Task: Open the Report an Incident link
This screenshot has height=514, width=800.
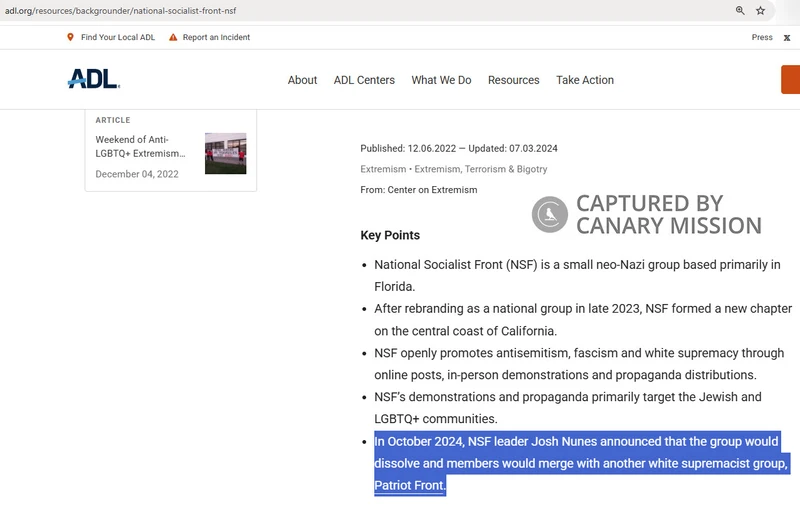Action: [x=216, y=37]
